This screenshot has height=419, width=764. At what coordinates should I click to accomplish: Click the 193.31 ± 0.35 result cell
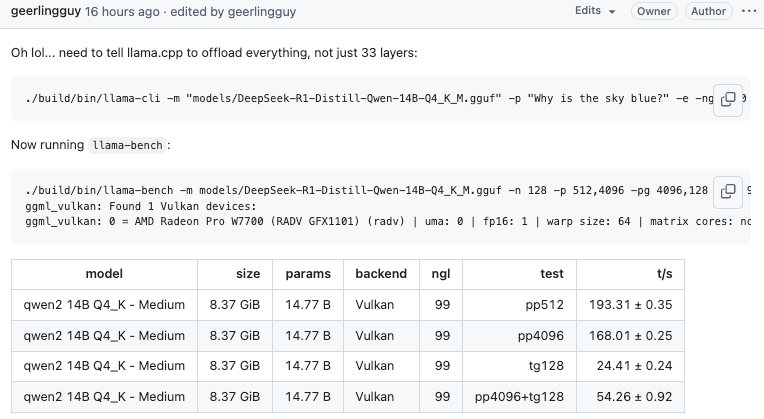pos(630,305)
